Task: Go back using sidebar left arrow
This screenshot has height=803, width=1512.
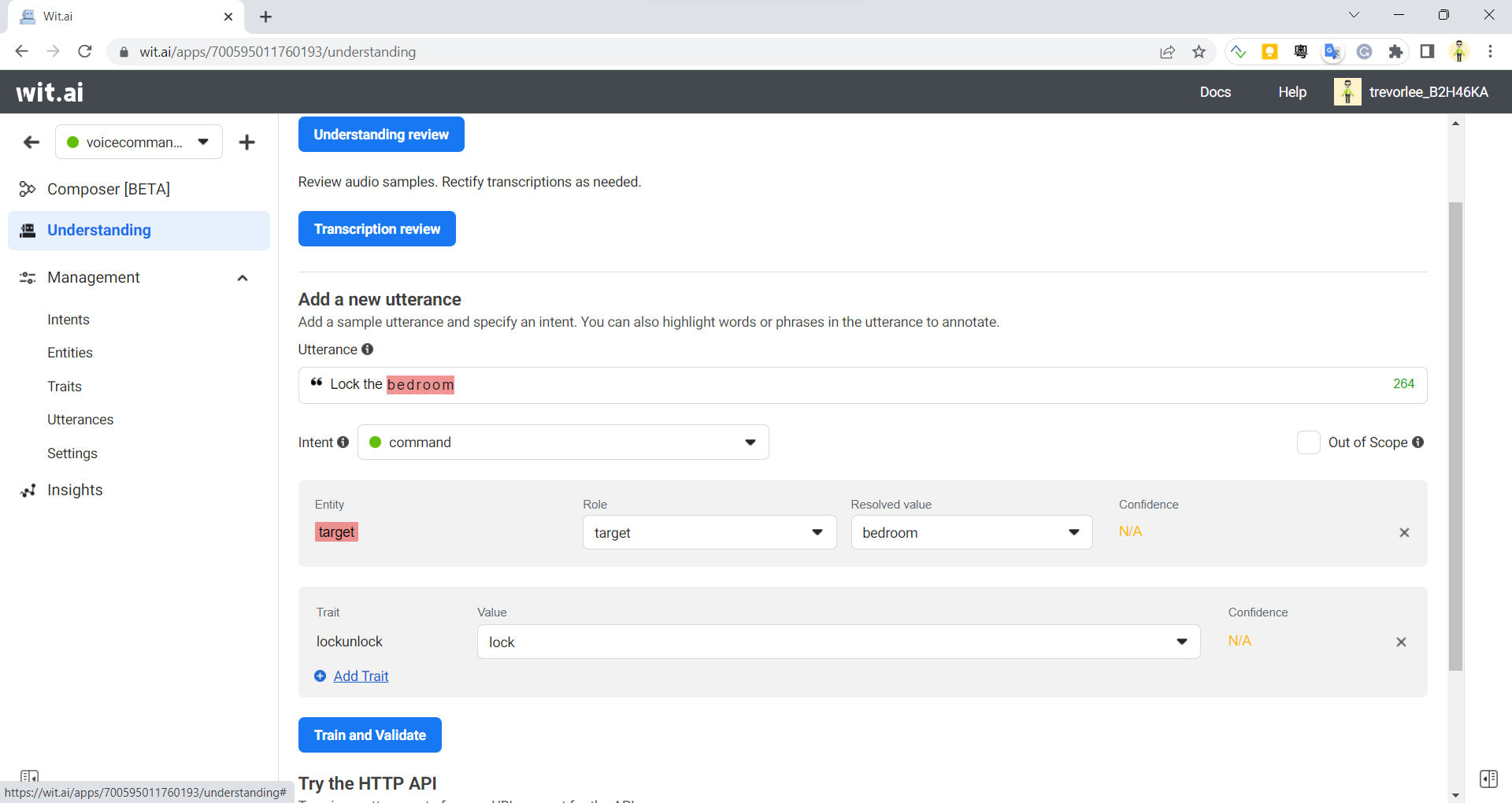Action: (31, 142)
